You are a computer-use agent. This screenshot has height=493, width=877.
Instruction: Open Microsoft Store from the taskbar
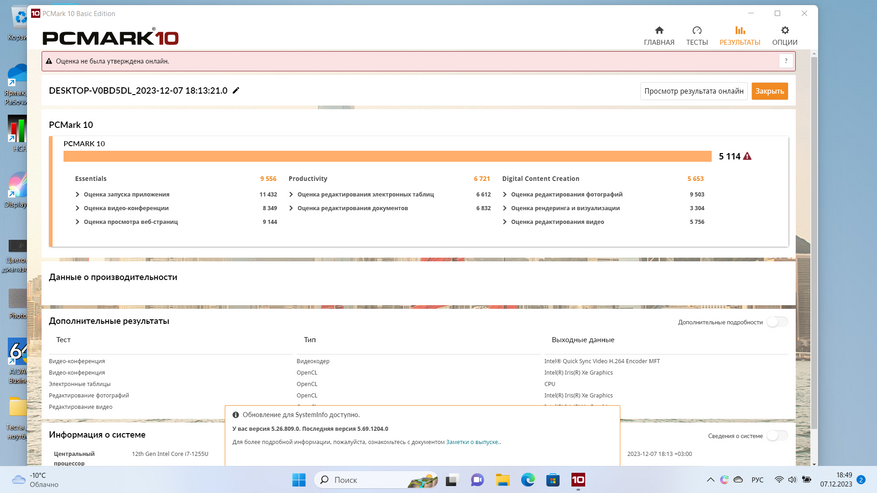point(553,480)
